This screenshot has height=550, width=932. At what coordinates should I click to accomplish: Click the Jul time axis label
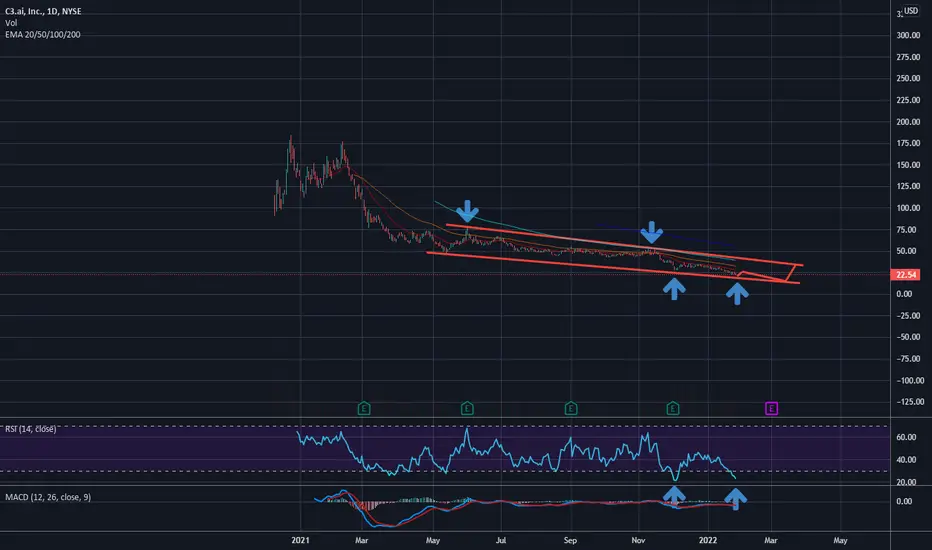pos(501,540)
